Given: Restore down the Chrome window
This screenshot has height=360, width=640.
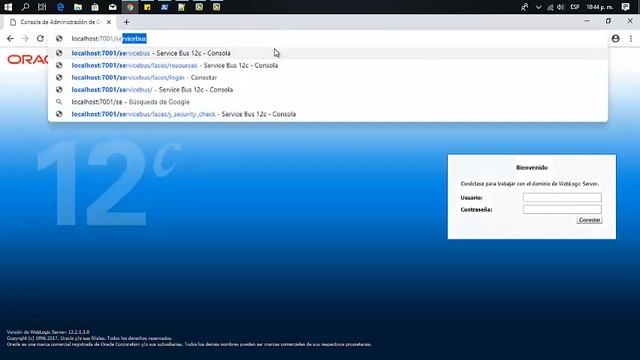Looking at the screenshot, I should (608, 21).
